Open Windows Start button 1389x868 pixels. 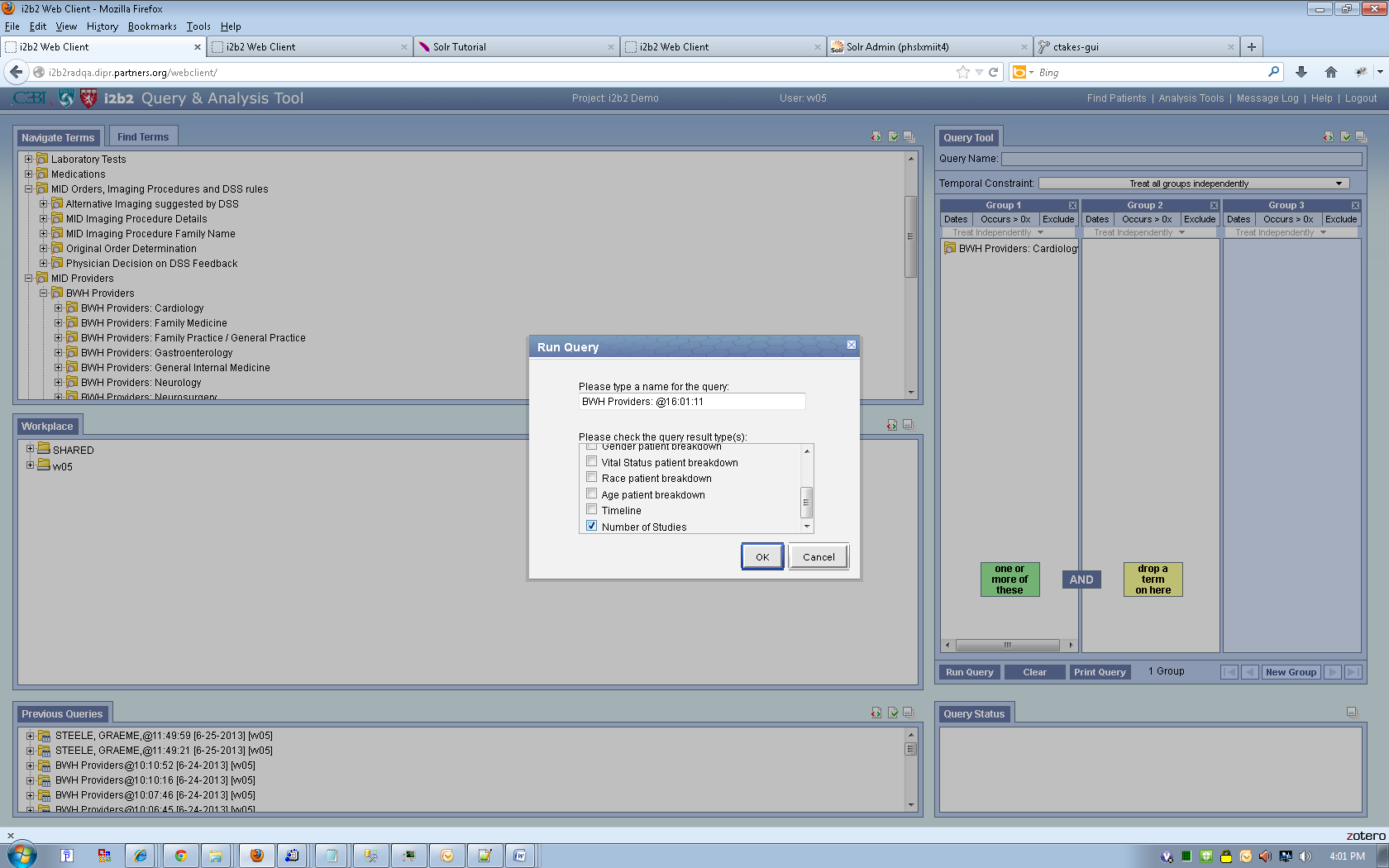click(21, 855)
